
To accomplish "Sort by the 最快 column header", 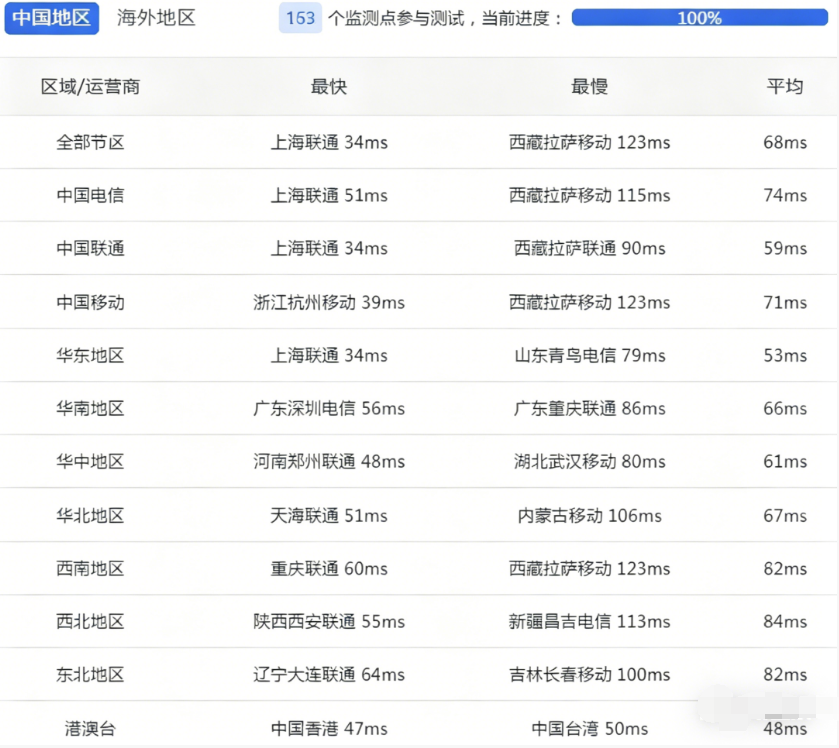I will point(329,87).
